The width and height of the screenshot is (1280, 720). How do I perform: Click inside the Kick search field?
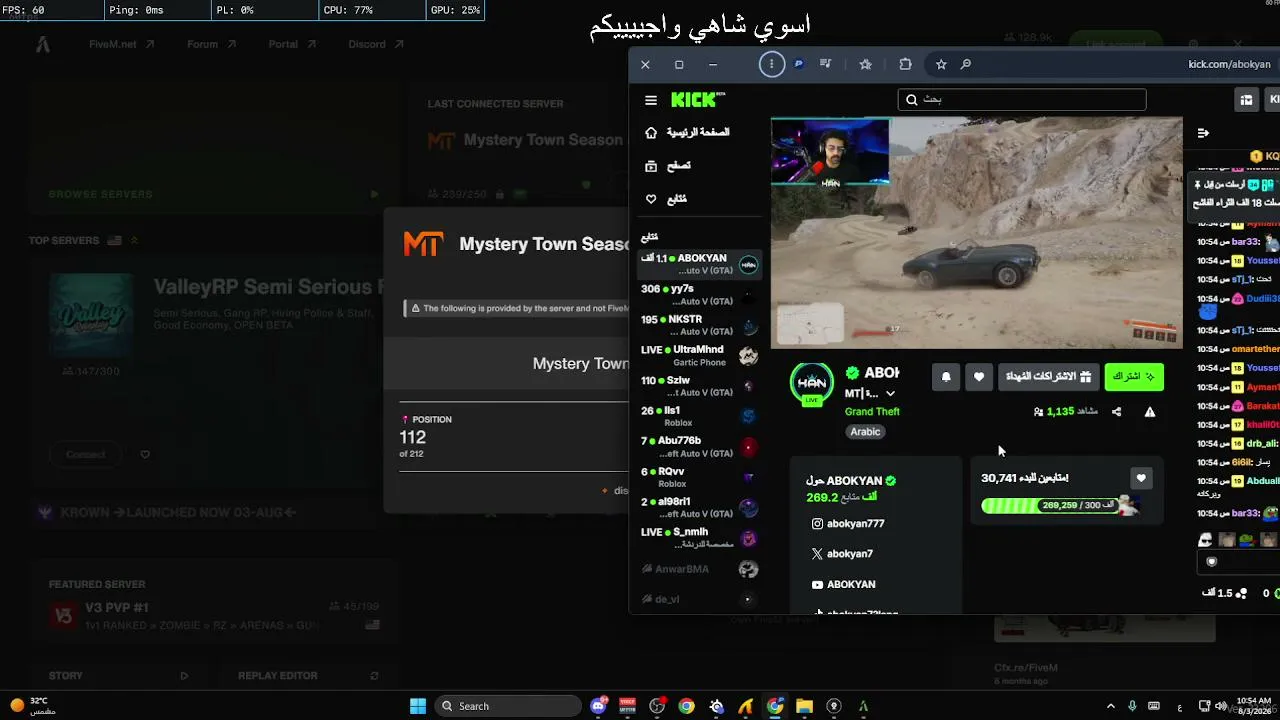[x=1022, y=100]
